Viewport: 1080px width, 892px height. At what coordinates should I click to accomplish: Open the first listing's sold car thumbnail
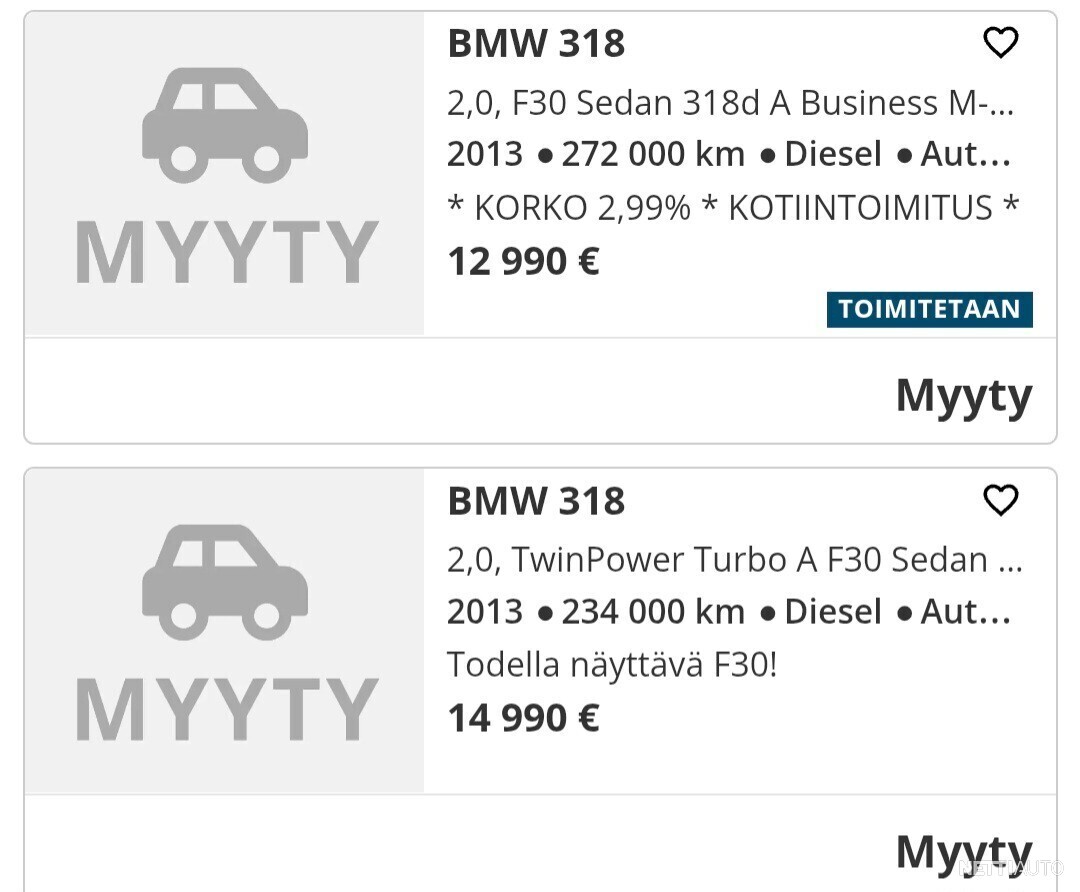(x=225, y=174)
